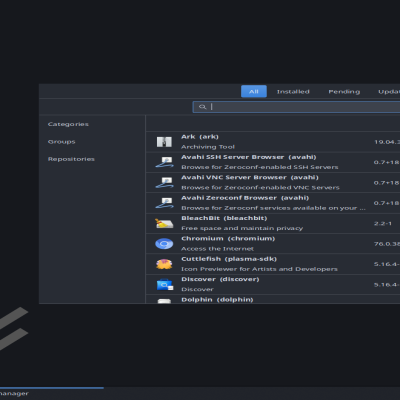
Task: Click "Free space and maintain privacy" description
Action: coord(242,228)
